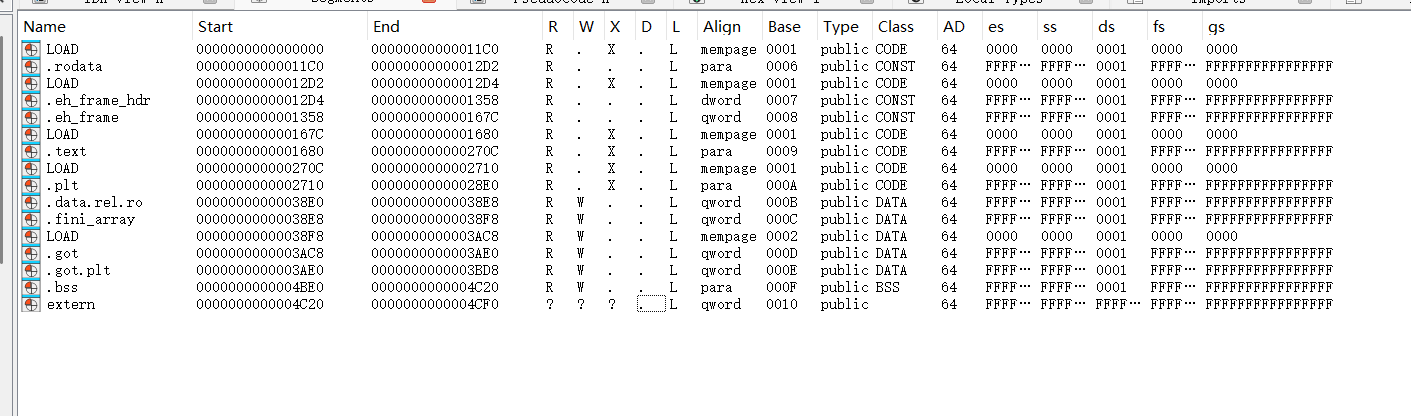Image resolution: width=1411 pixels, height=416 pixels.
Task: Click the .fini_array segment icon
Action: point(32,219)
